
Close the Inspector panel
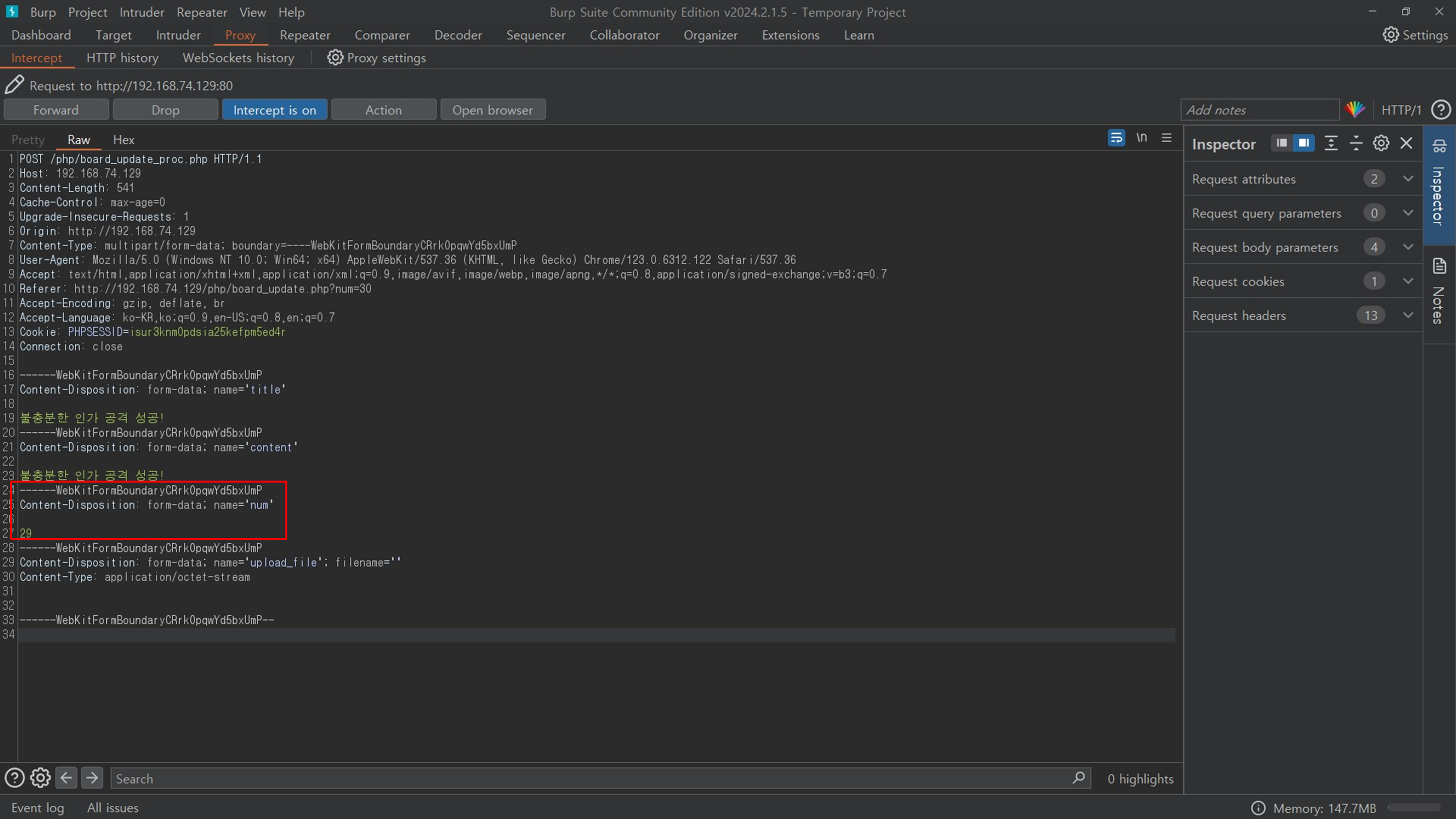[1406, 143]
